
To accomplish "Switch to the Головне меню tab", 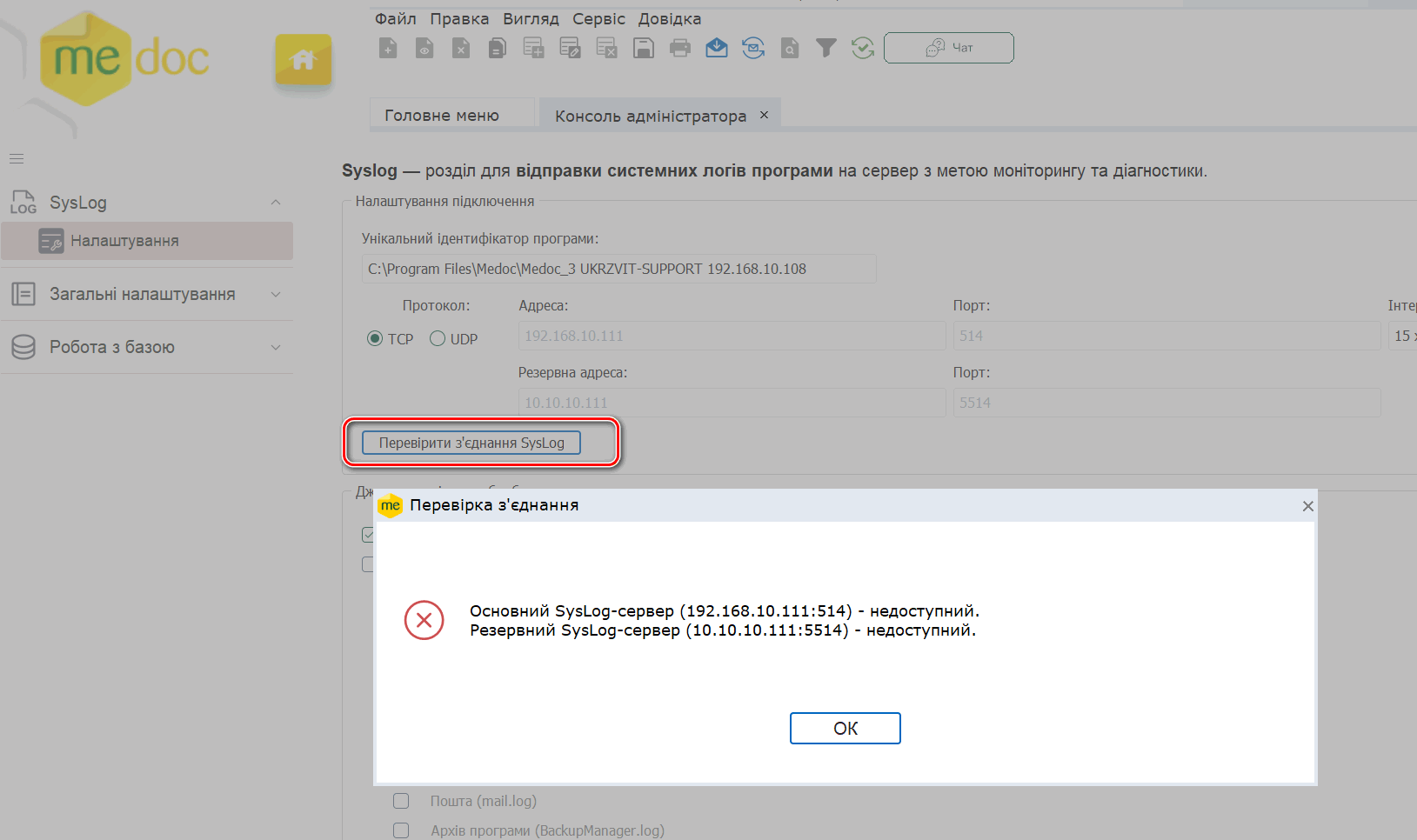I will point(442,116).
